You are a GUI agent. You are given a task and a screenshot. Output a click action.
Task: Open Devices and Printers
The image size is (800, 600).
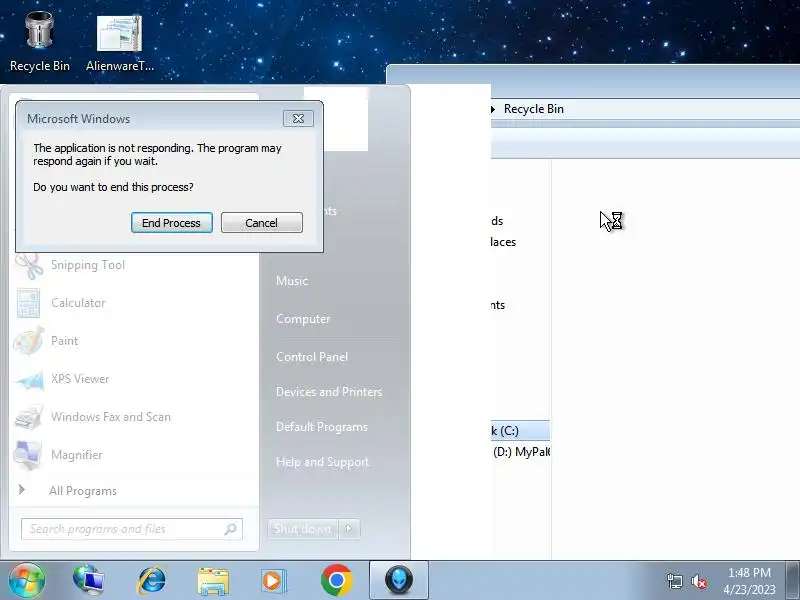click(x=329, y=392)
